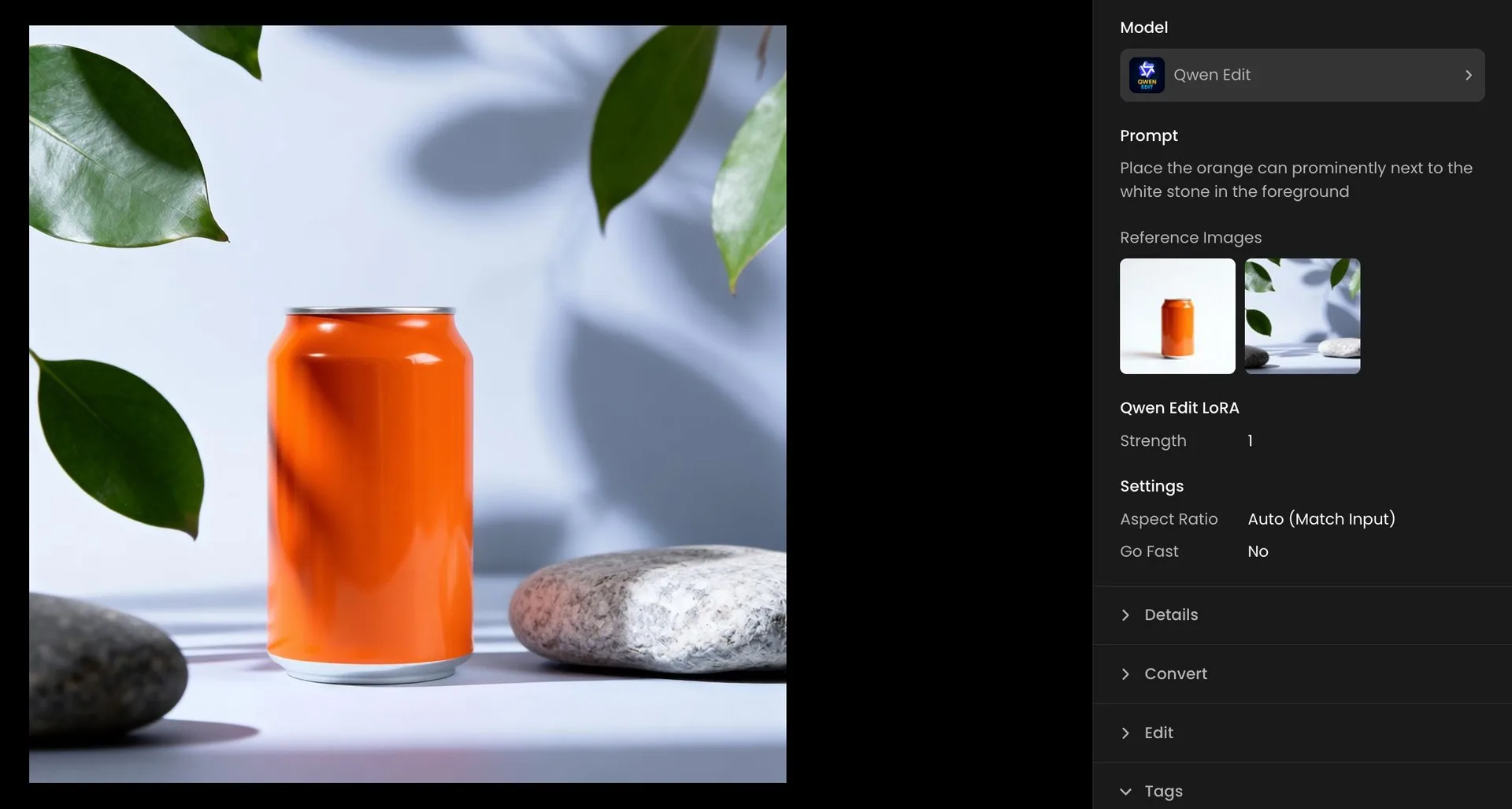The width and height of the screenshot is (1512, 809).
Task: Expand the Details section
Action: (1171, 615)
